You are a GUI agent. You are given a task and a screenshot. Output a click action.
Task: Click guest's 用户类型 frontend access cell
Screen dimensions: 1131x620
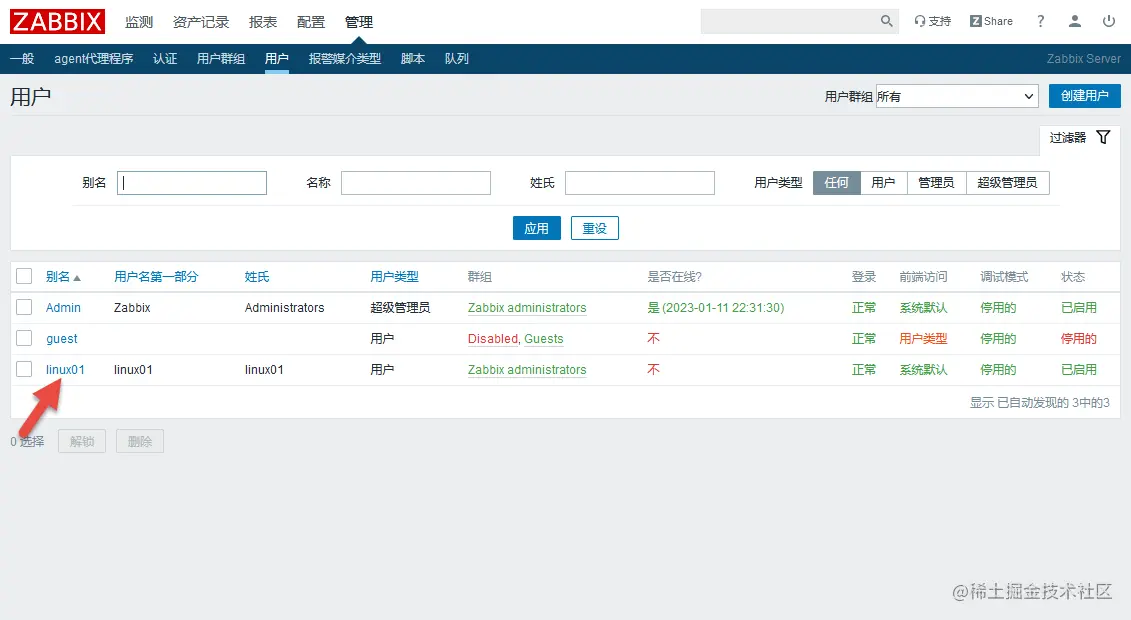pyautogui.click(x=923, y=339)
